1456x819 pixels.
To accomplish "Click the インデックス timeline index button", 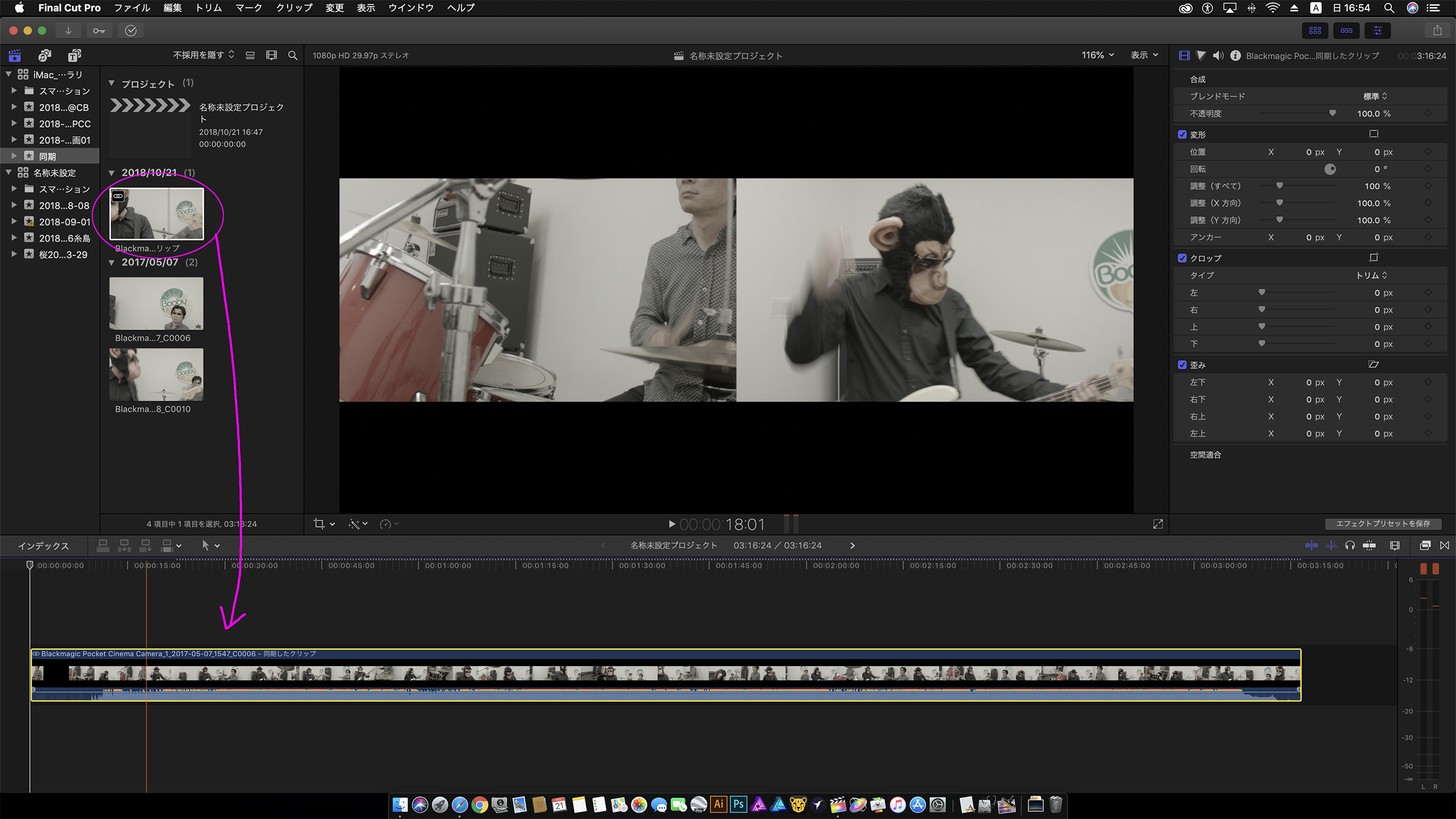I will coord(43,546).
